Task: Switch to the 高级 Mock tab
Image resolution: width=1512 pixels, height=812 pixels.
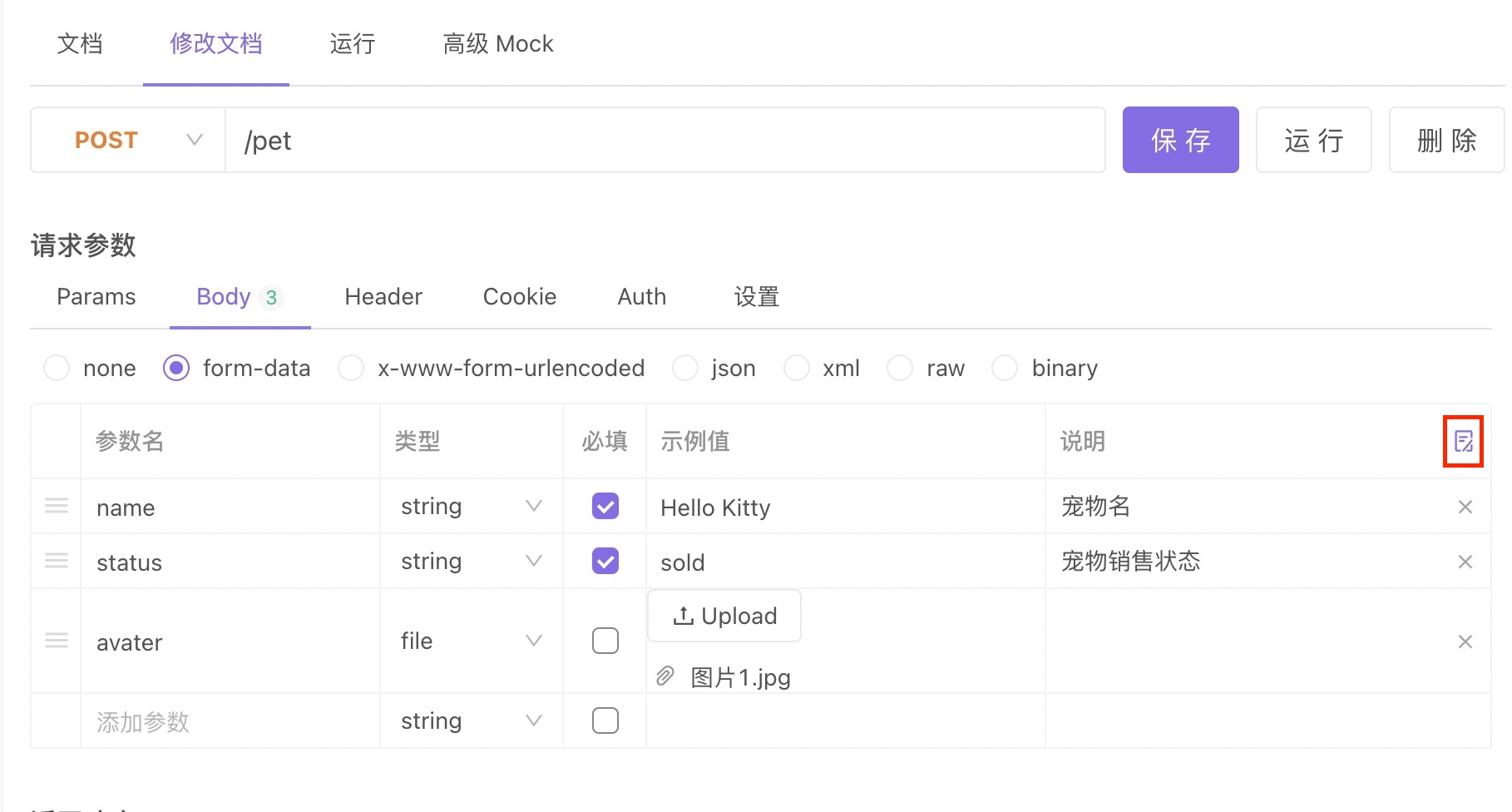Action: (497, 43)
